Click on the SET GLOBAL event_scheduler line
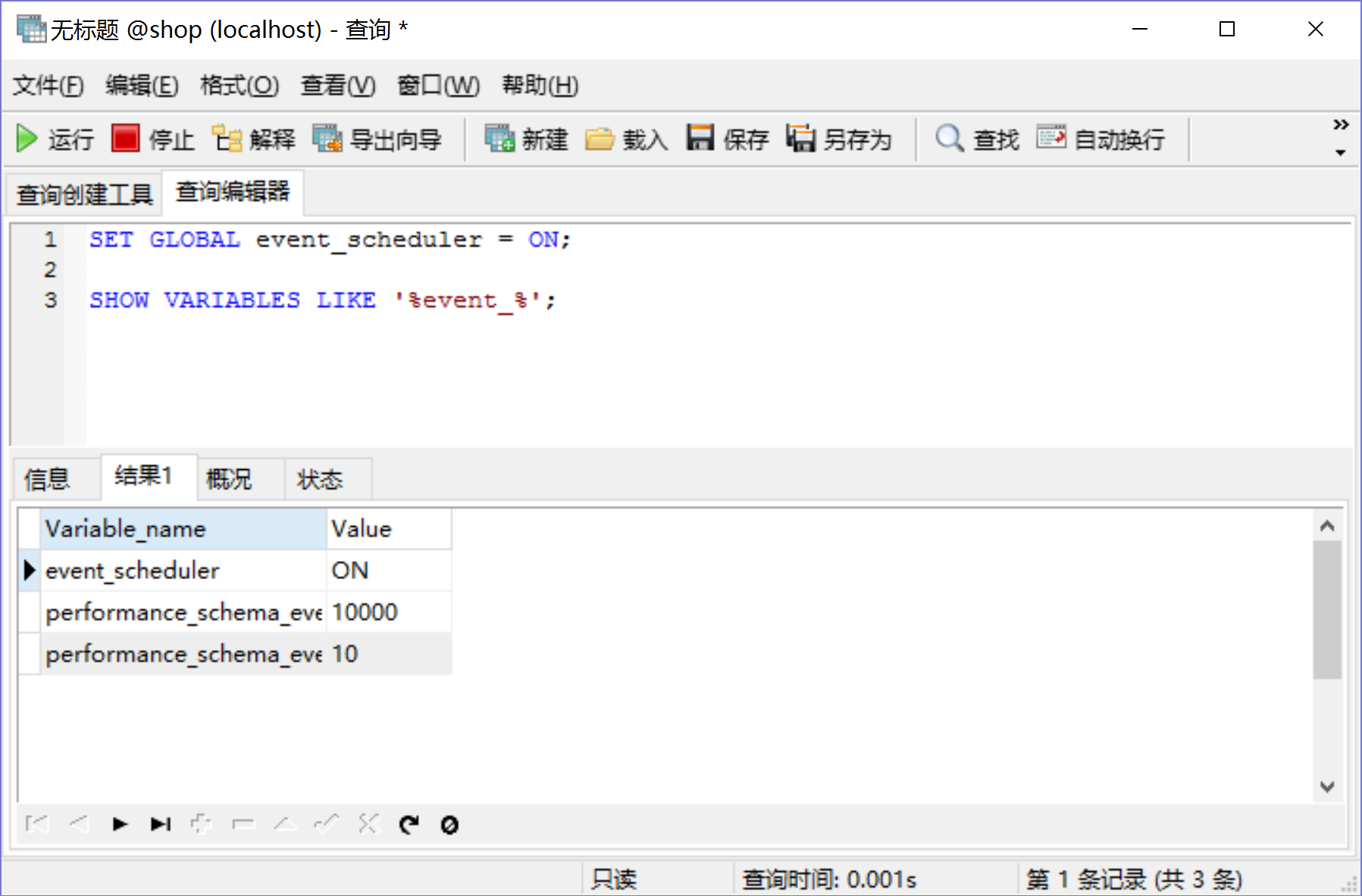 point(330,240)
